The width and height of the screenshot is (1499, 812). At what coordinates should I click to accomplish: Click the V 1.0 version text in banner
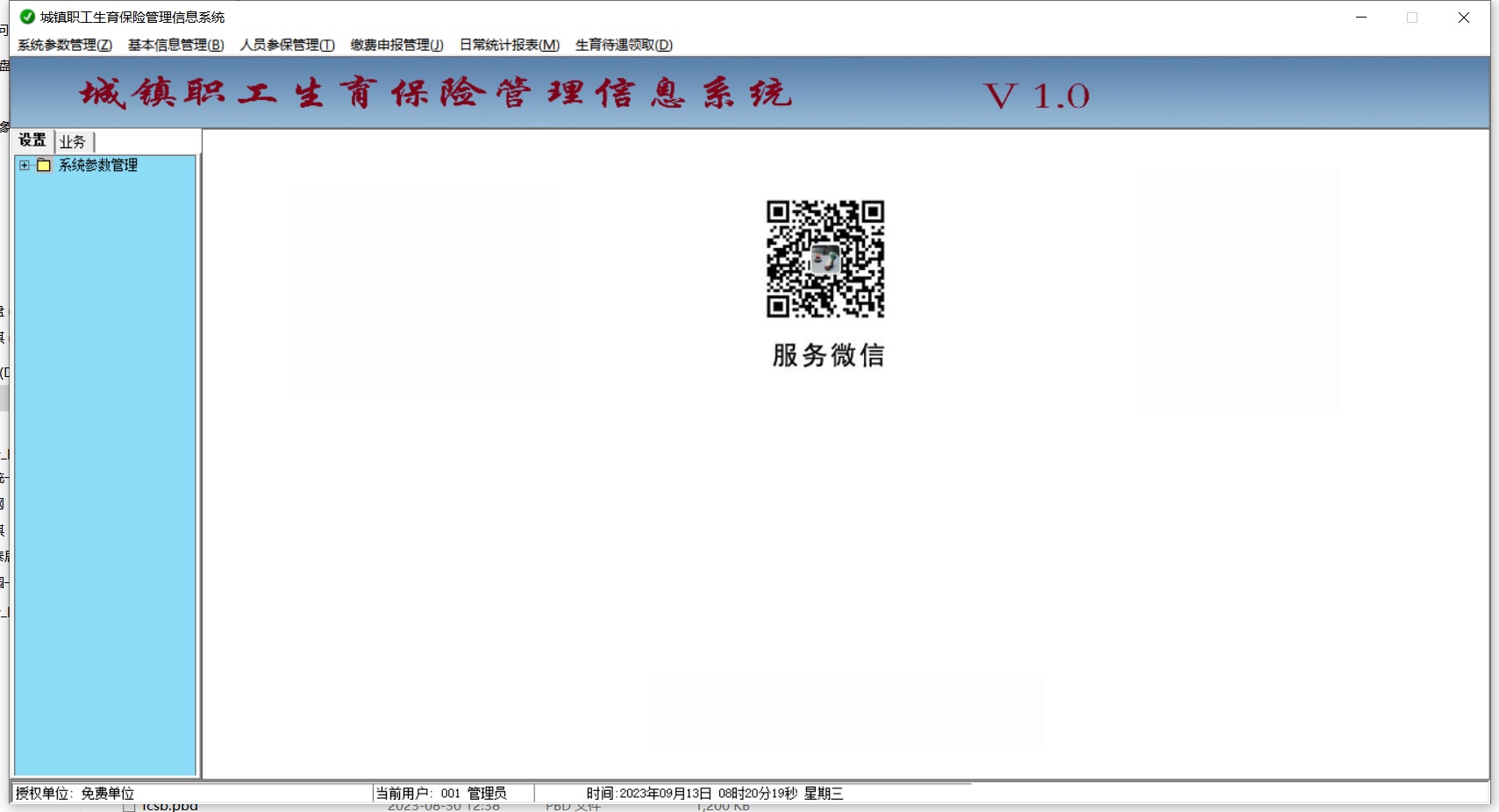pos(1036,96)
